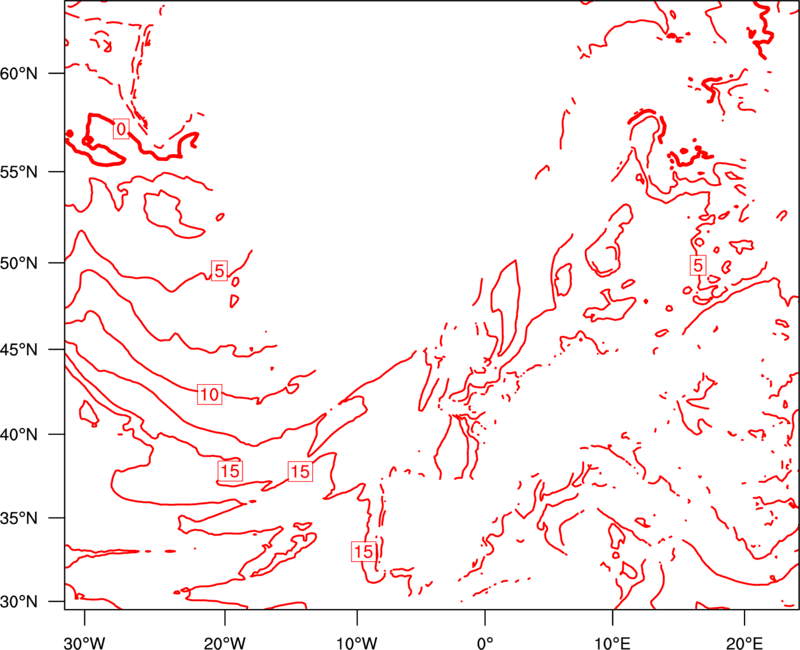This screenshot has height=650, width=800.
Task: Click the 30°W longitude label
Action: coord(85,643)
